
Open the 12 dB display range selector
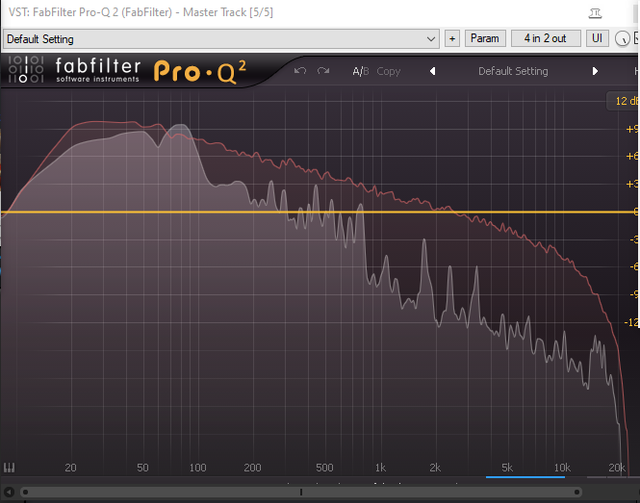[x=624, y=101]
